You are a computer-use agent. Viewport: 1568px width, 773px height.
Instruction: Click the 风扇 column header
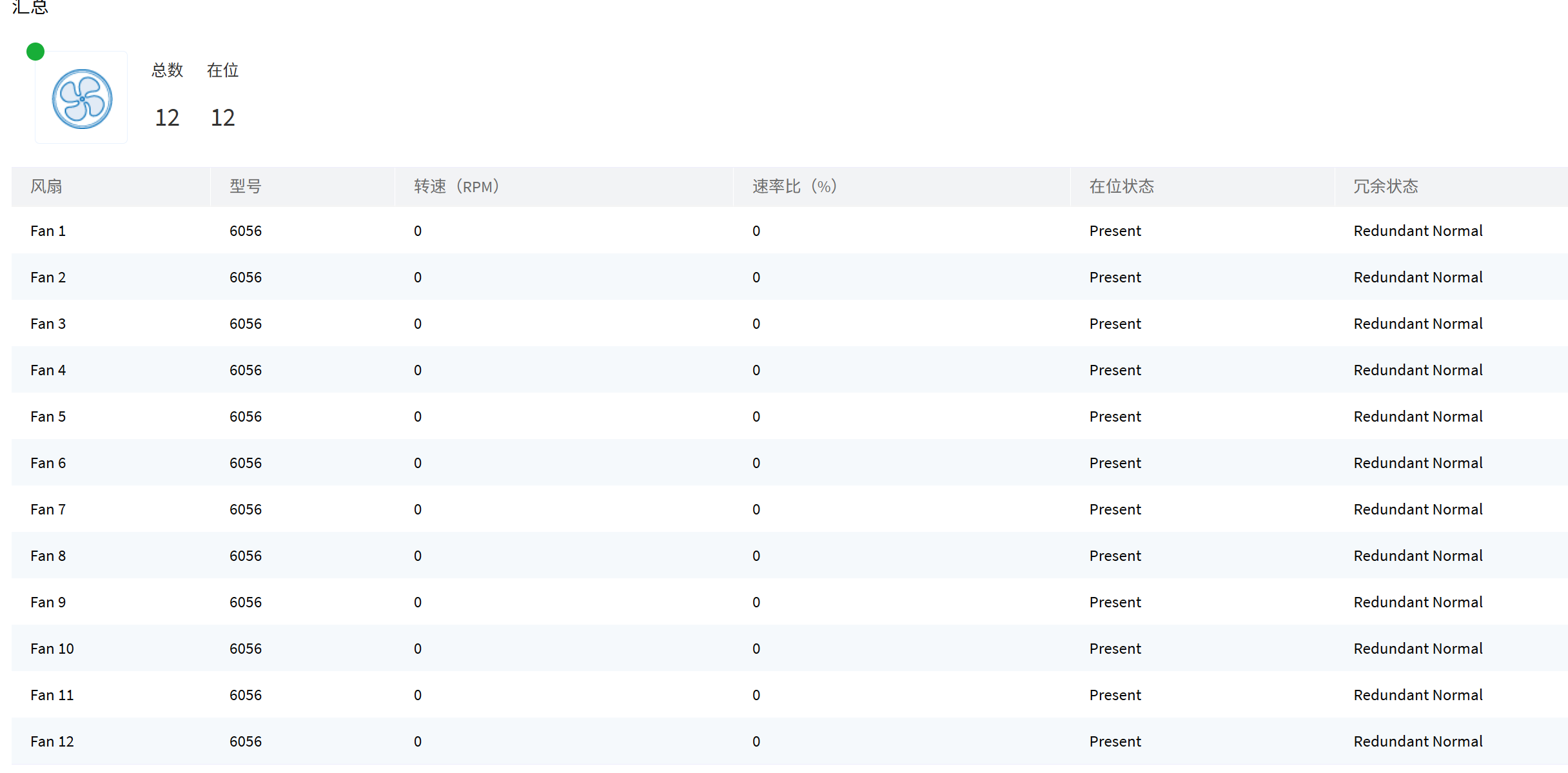pos(46,187)
